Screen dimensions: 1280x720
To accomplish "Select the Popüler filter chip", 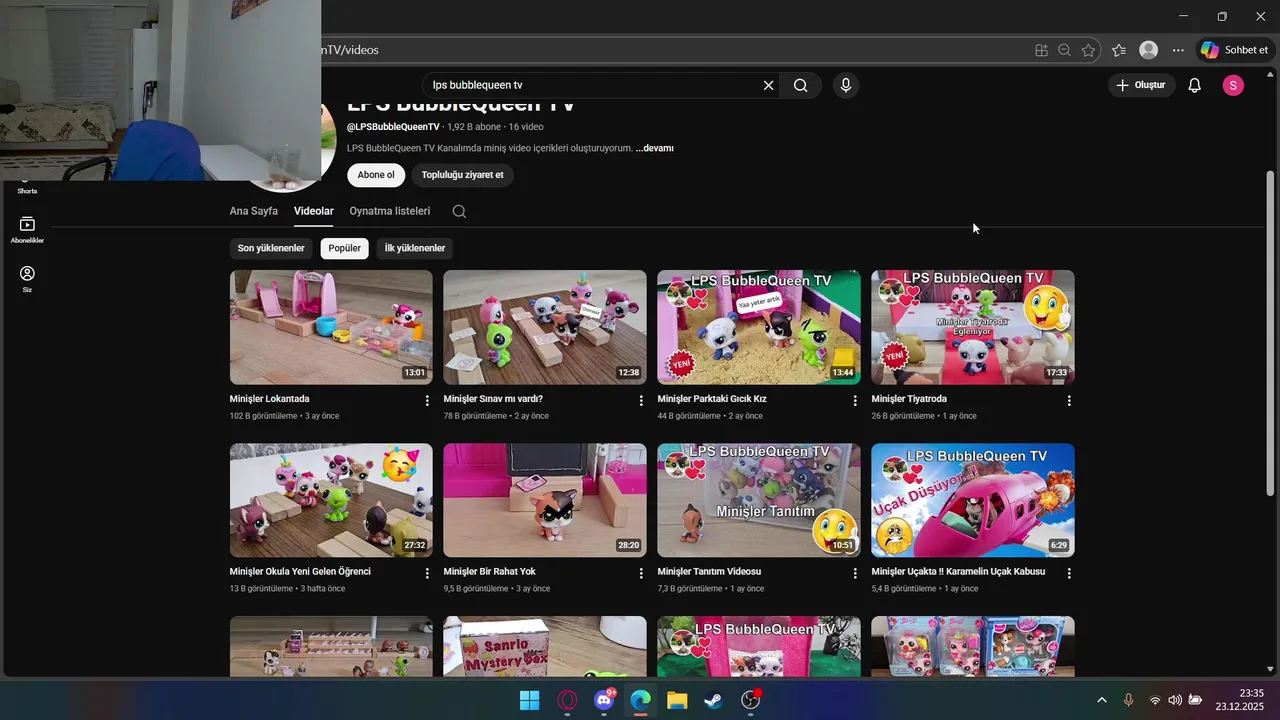I will 345,248.
